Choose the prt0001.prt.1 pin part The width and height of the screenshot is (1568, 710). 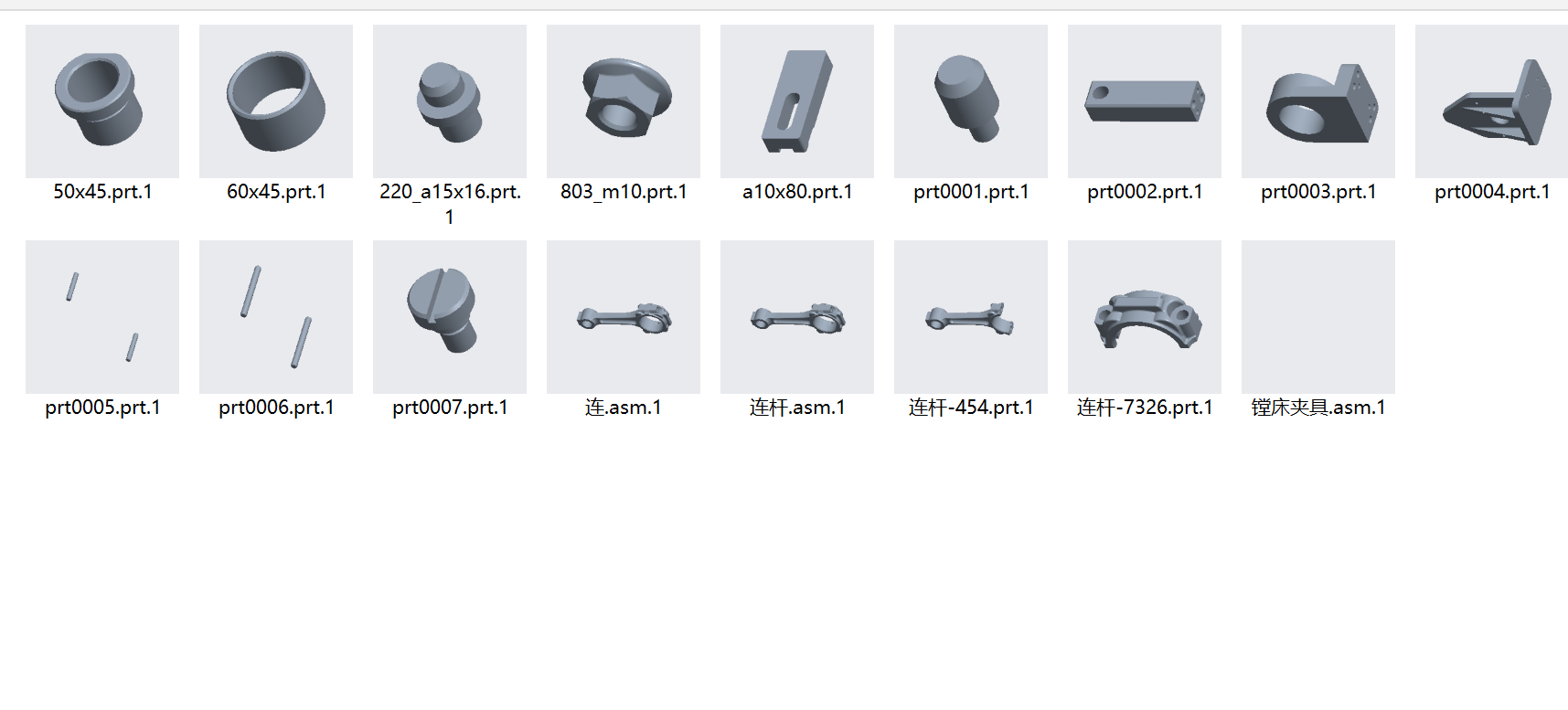point(971,101)
